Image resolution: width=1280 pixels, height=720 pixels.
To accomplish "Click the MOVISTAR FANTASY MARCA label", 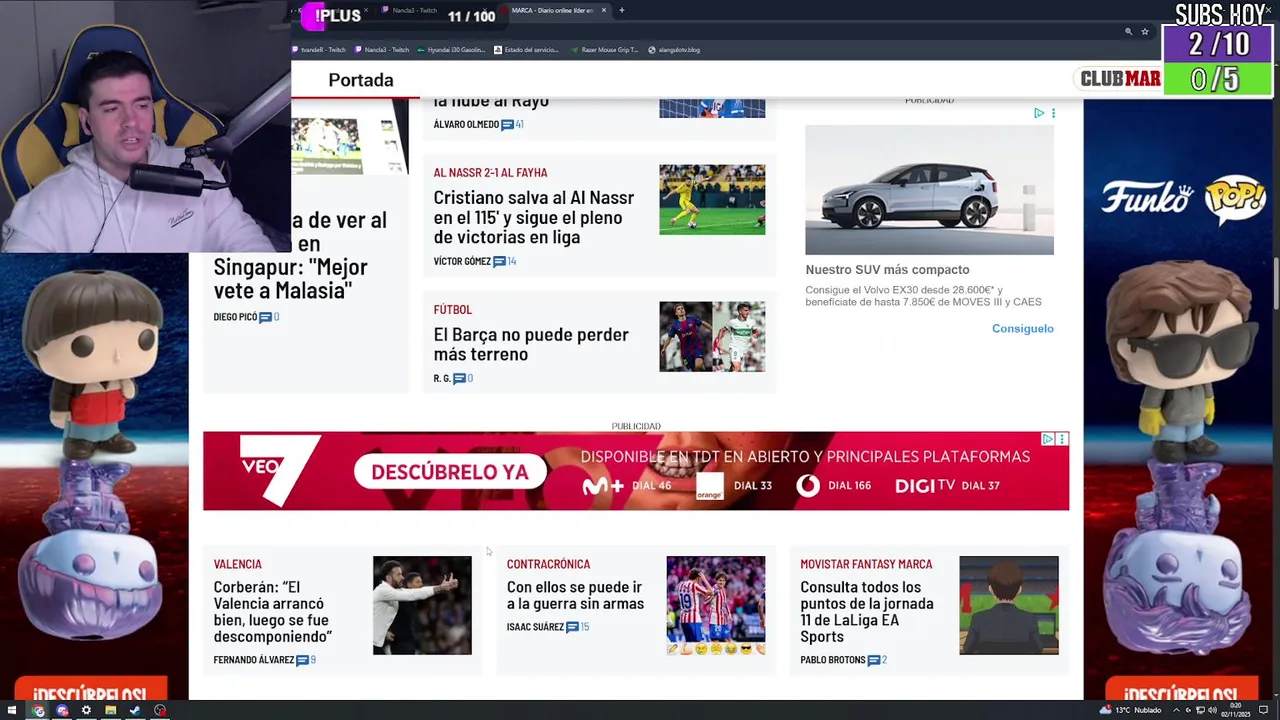I will 866,564.
